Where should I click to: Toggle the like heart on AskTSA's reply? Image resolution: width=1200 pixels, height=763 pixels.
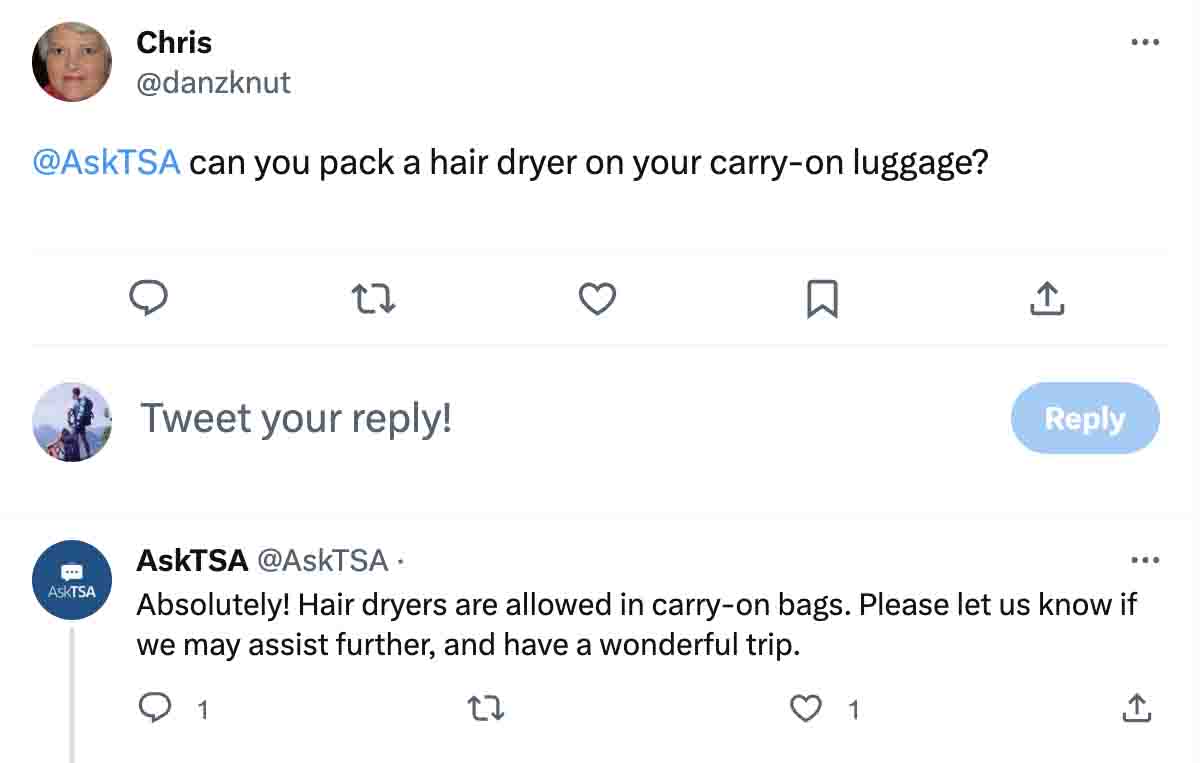[805, 709]
